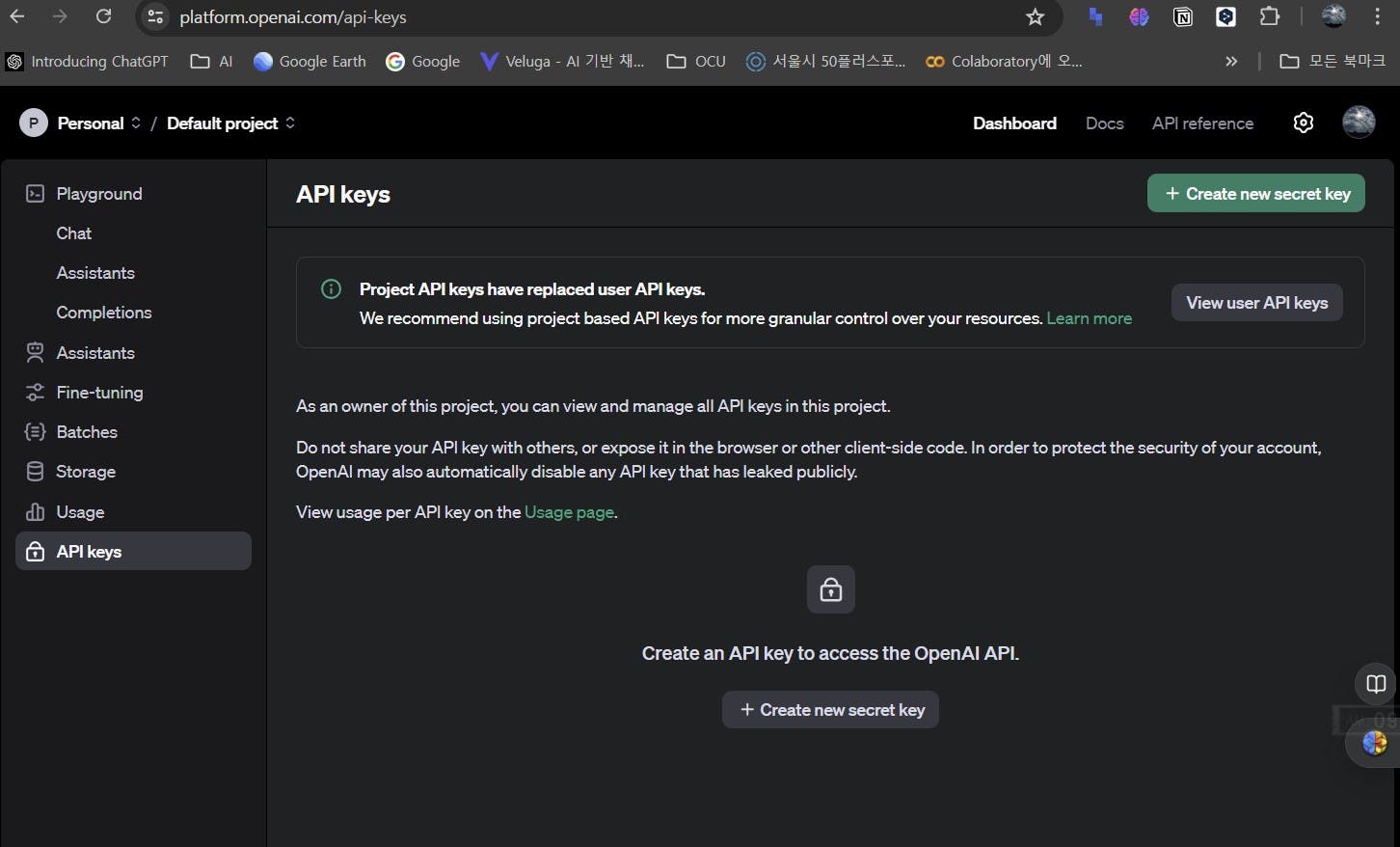Viewport: 1400px width, 847px height.
Task: Expand the Default project switcher
Action: (230, 123)
